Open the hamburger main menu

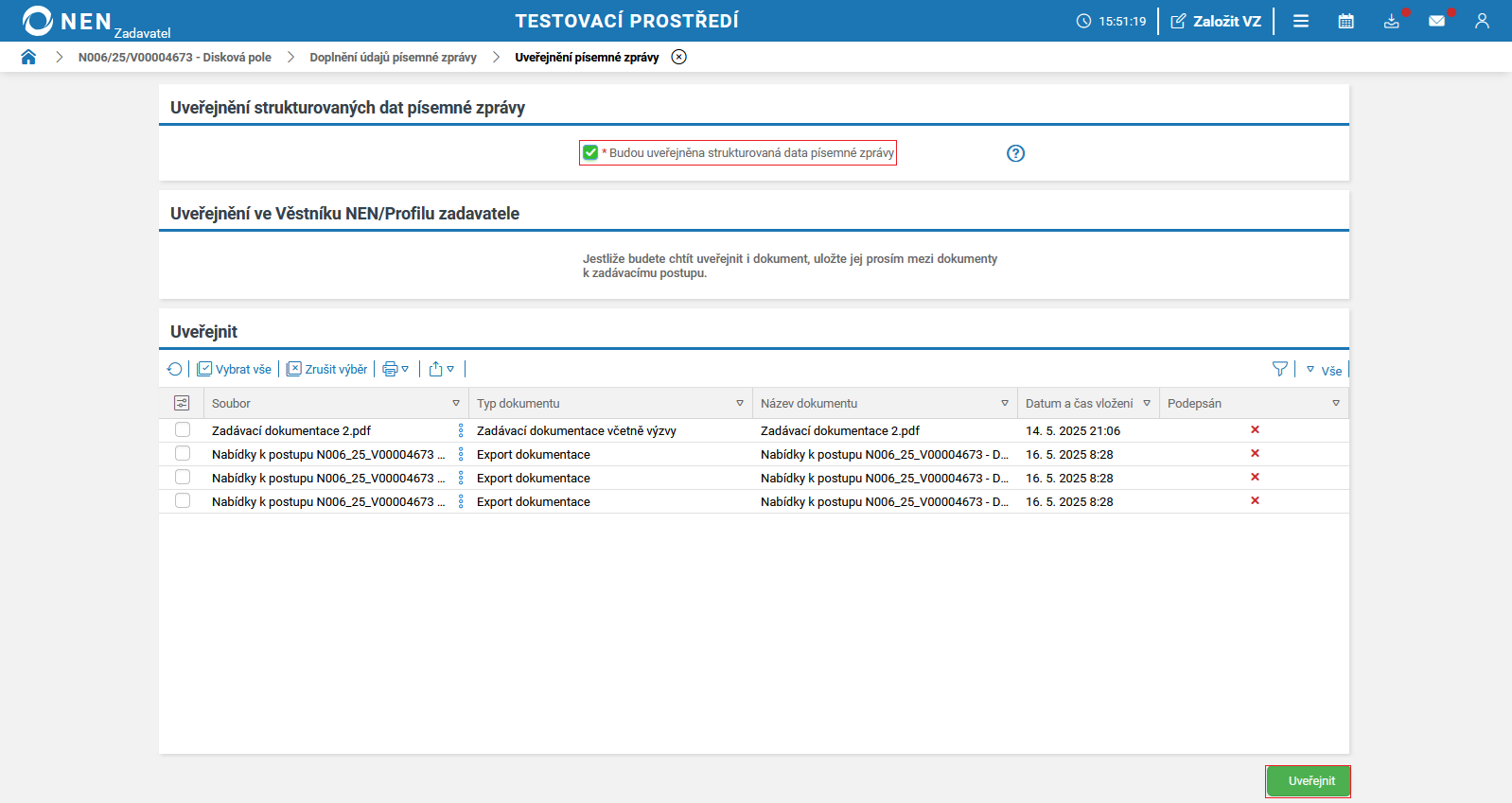pos(1301,21)
